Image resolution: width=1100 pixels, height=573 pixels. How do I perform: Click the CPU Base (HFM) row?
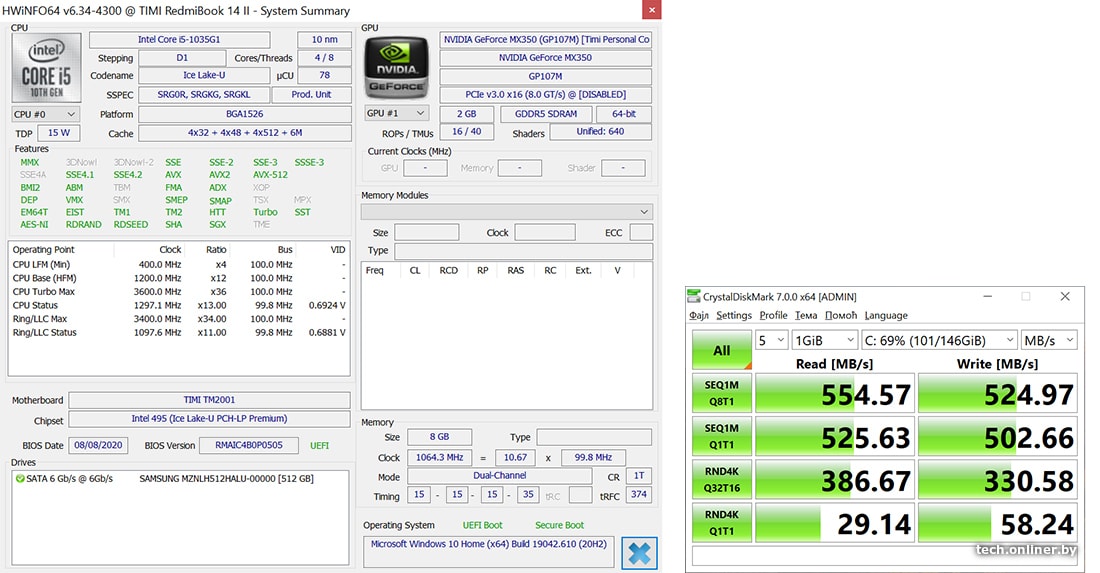pos(179,278)
